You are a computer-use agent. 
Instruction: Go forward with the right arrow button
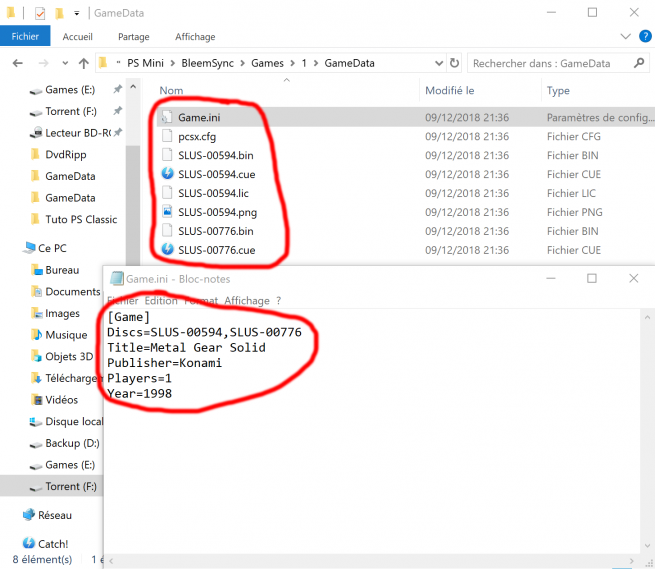[43, 63]
